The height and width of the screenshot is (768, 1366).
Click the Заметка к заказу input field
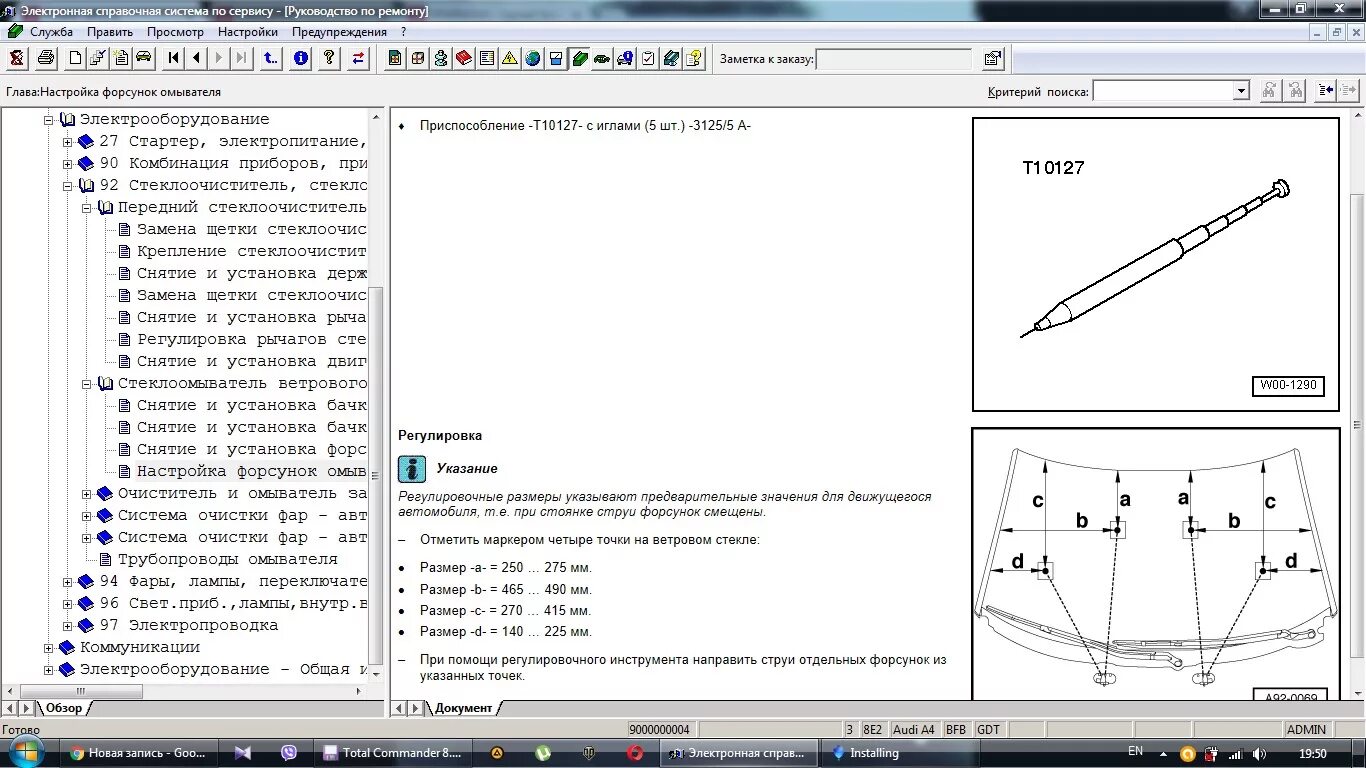(894, 59)
